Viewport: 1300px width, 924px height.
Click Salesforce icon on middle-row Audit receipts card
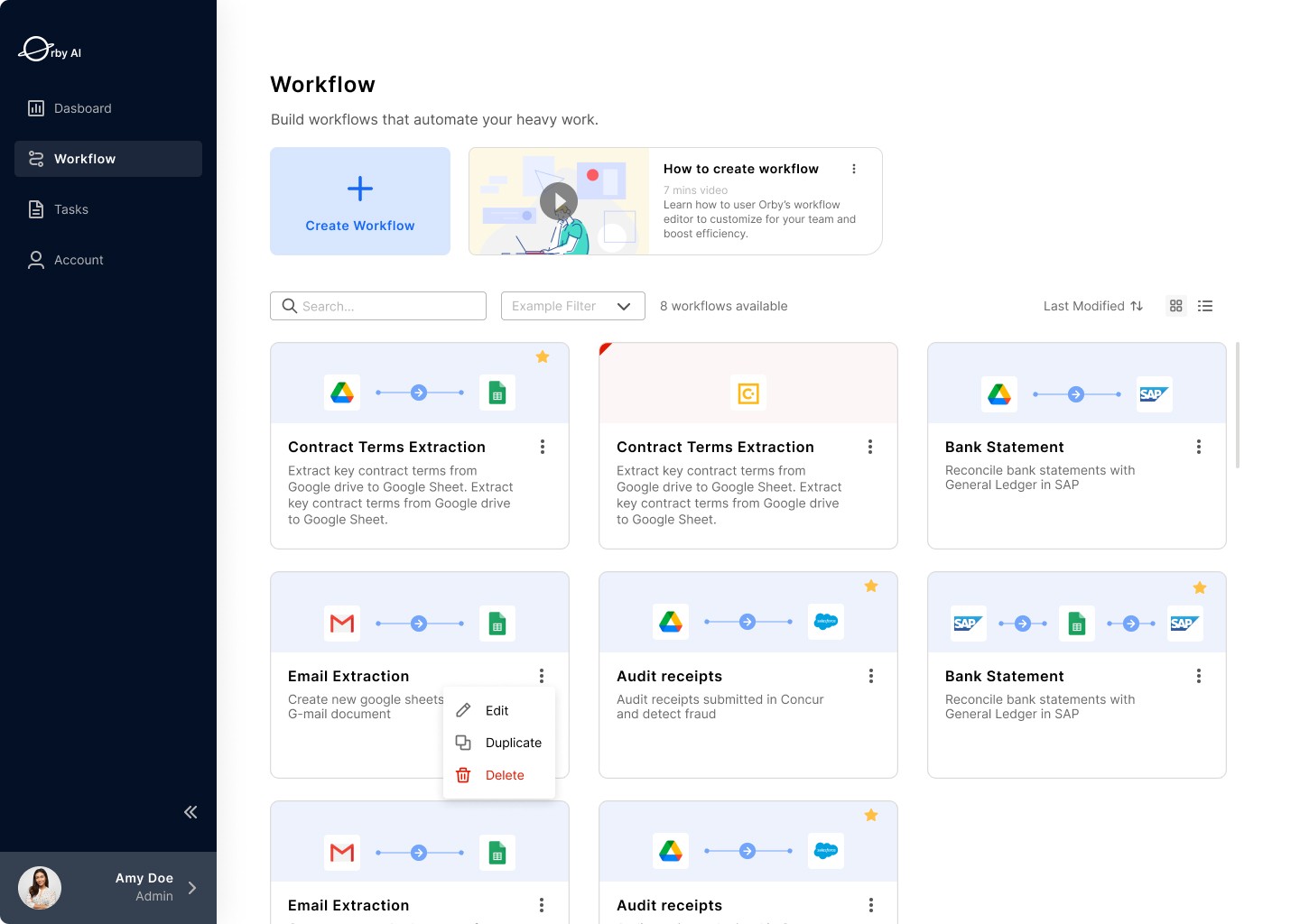826,622
